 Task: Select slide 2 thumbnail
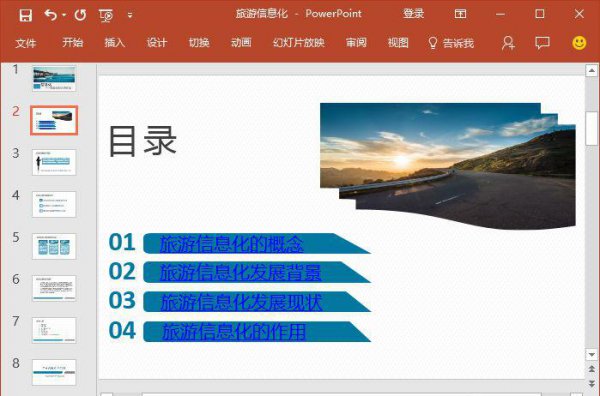click(x=54, y=120)
